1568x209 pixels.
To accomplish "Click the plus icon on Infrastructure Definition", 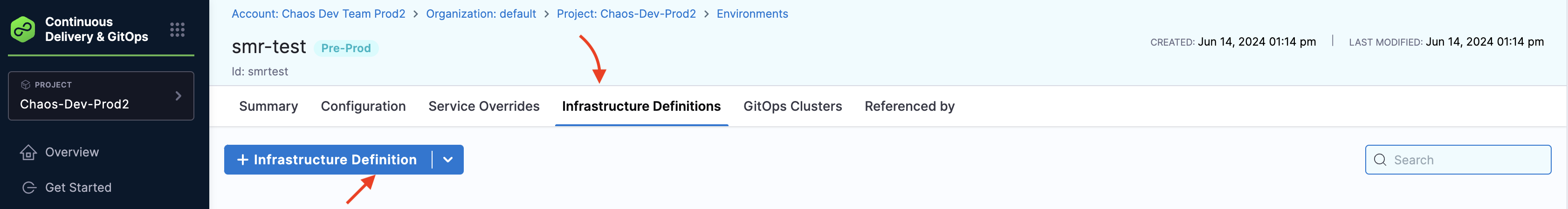I will (x=242, y=160).
